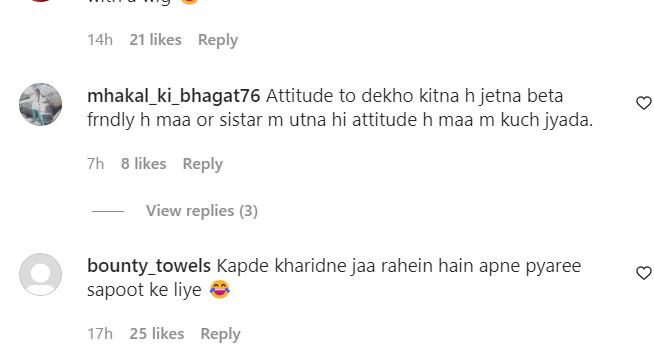Open the mhakal_ki_bhagat76 username link
Image resolution: width=654 pixels, height=364 pixels.
(x=174, y=96)
